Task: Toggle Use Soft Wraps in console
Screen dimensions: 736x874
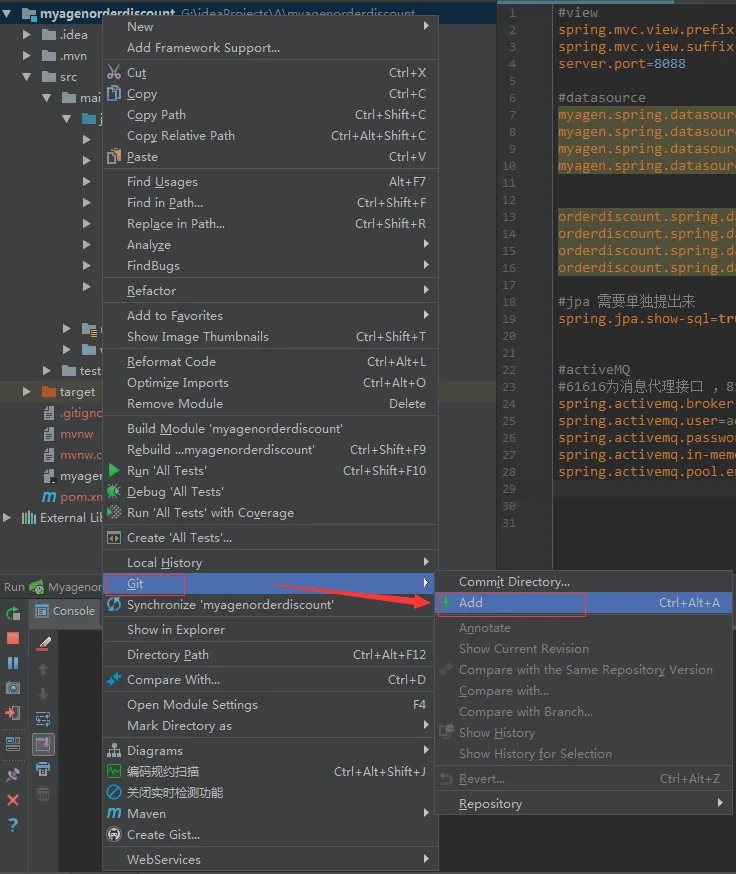Action: 43,719
